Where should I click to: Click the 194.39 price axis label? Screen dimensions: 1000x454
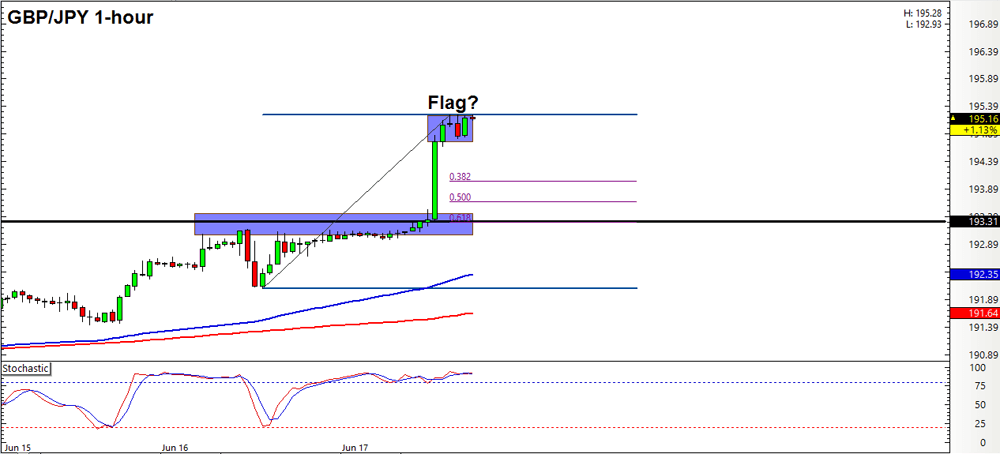tap(982, 162)
